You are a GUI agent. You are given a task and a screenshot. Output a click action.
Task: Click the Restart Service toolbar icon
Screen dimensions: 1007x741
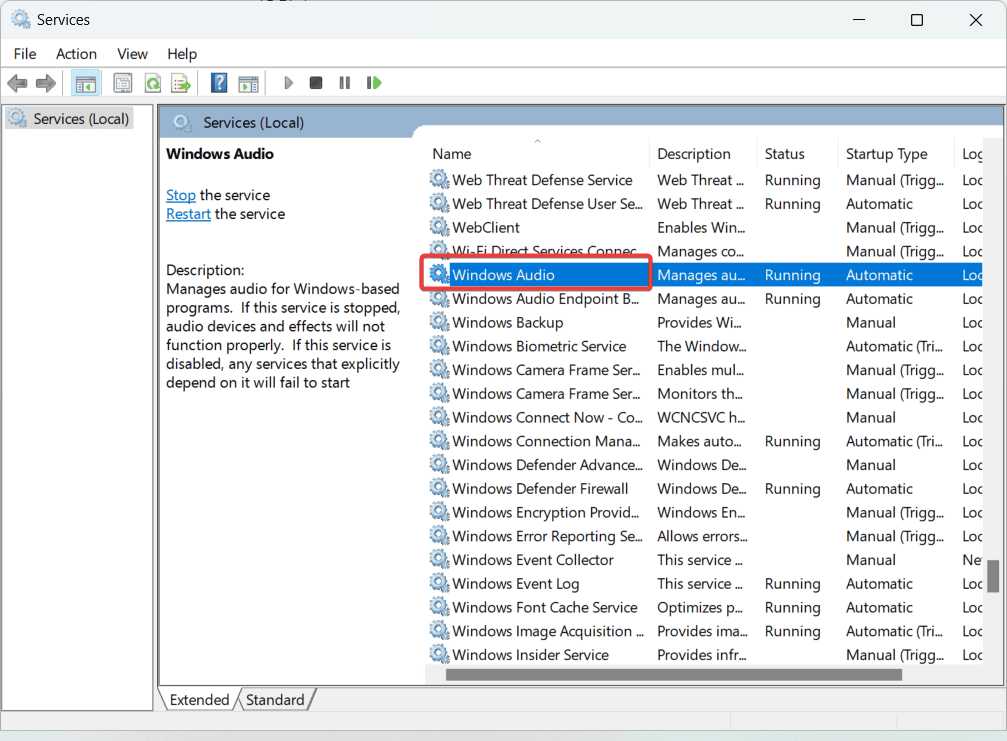[x=374, y=83]
